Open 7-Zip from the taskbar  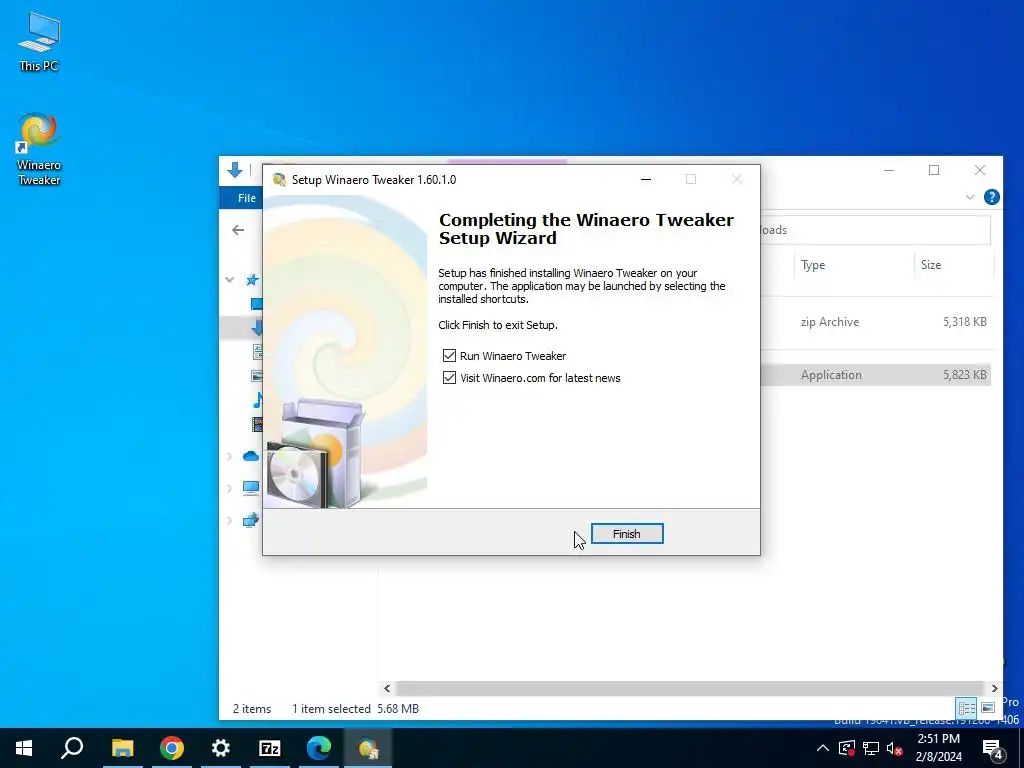click(270, 748)
